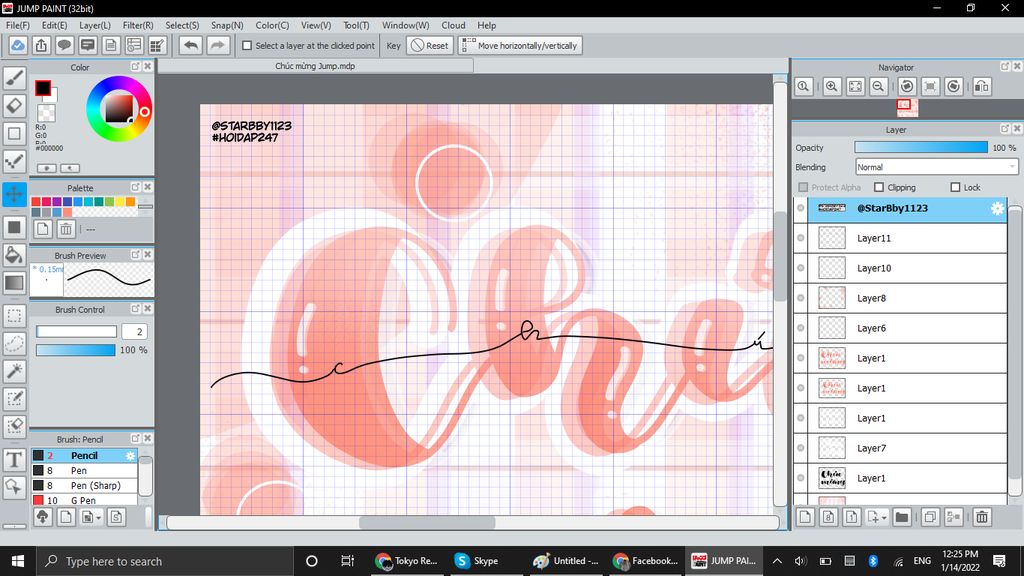Open @StarBby1123 layer settings gear

(x=997, y=208)
